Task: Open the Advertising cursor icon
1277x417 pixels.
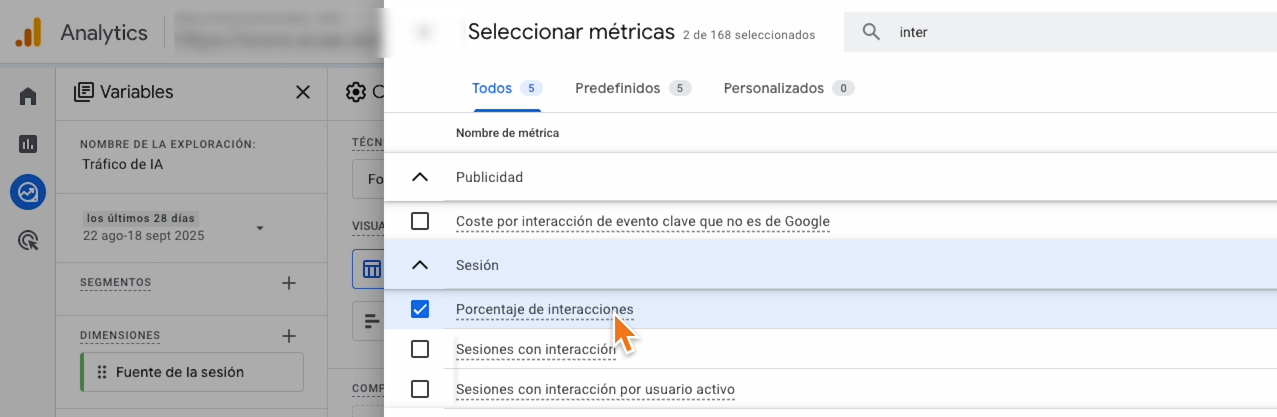Action: click(x=28, y=240)
